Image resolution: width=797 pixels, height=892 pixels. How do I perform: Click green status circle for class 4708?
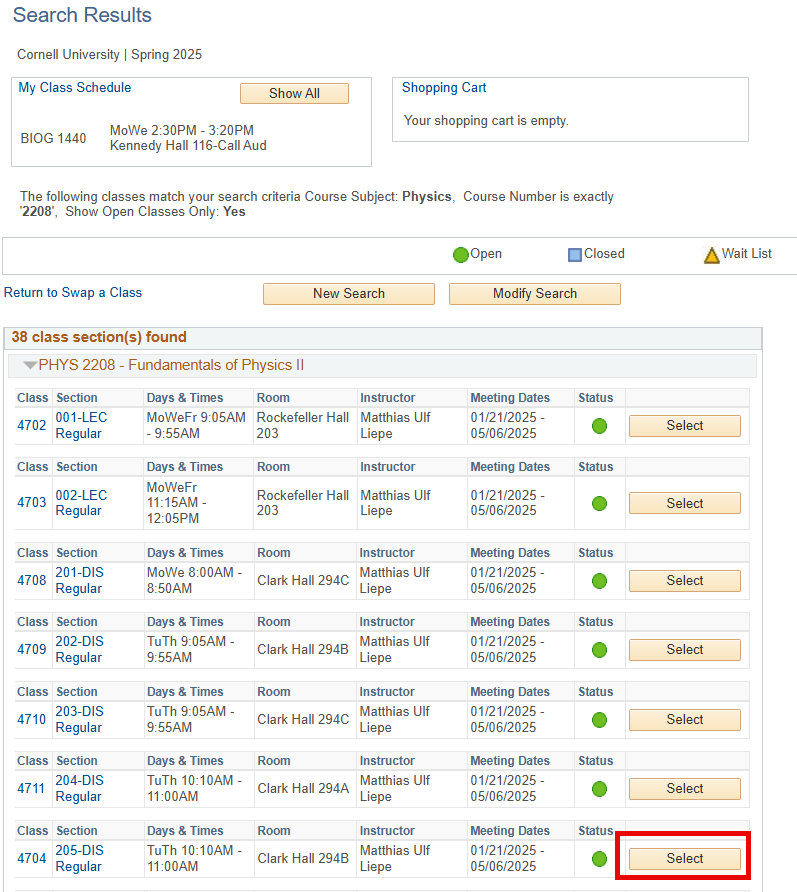[x=600, y=581]
